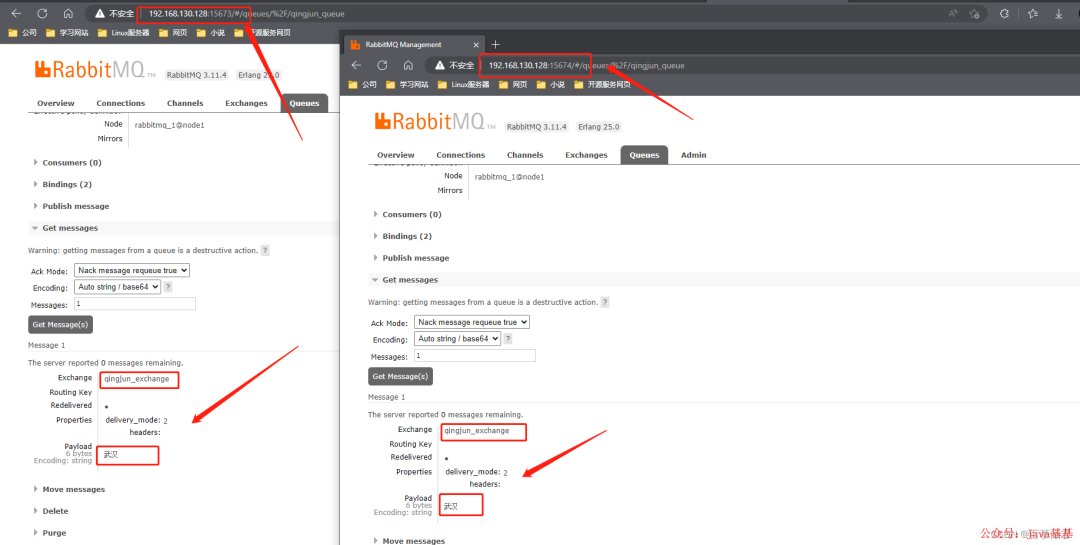Click Get Message(s) in the rear window
This screenshot has height=545, width=1080.
[61, 325]
